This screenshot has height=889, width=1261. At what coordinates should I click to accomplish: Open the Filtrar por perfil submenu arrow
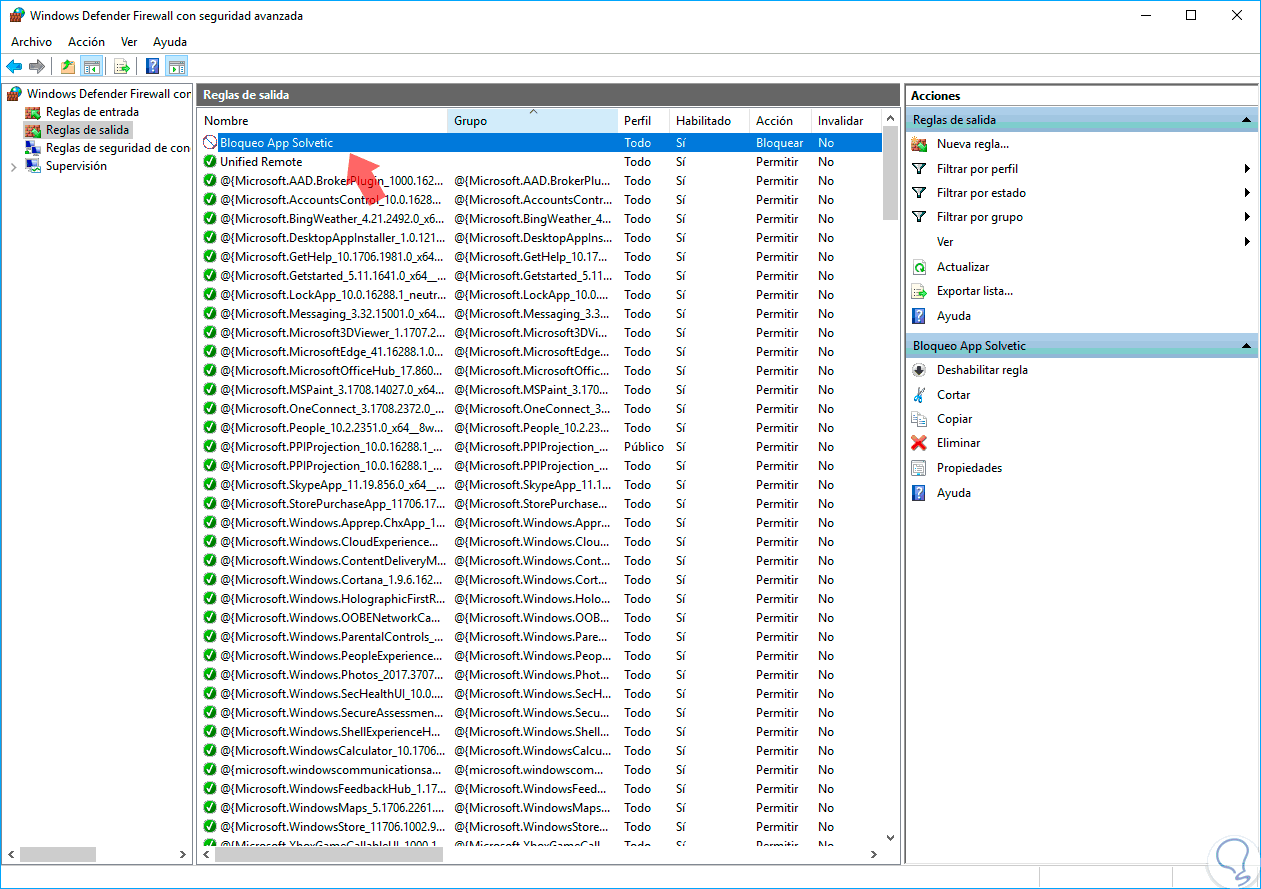(x=1247, y=169)
